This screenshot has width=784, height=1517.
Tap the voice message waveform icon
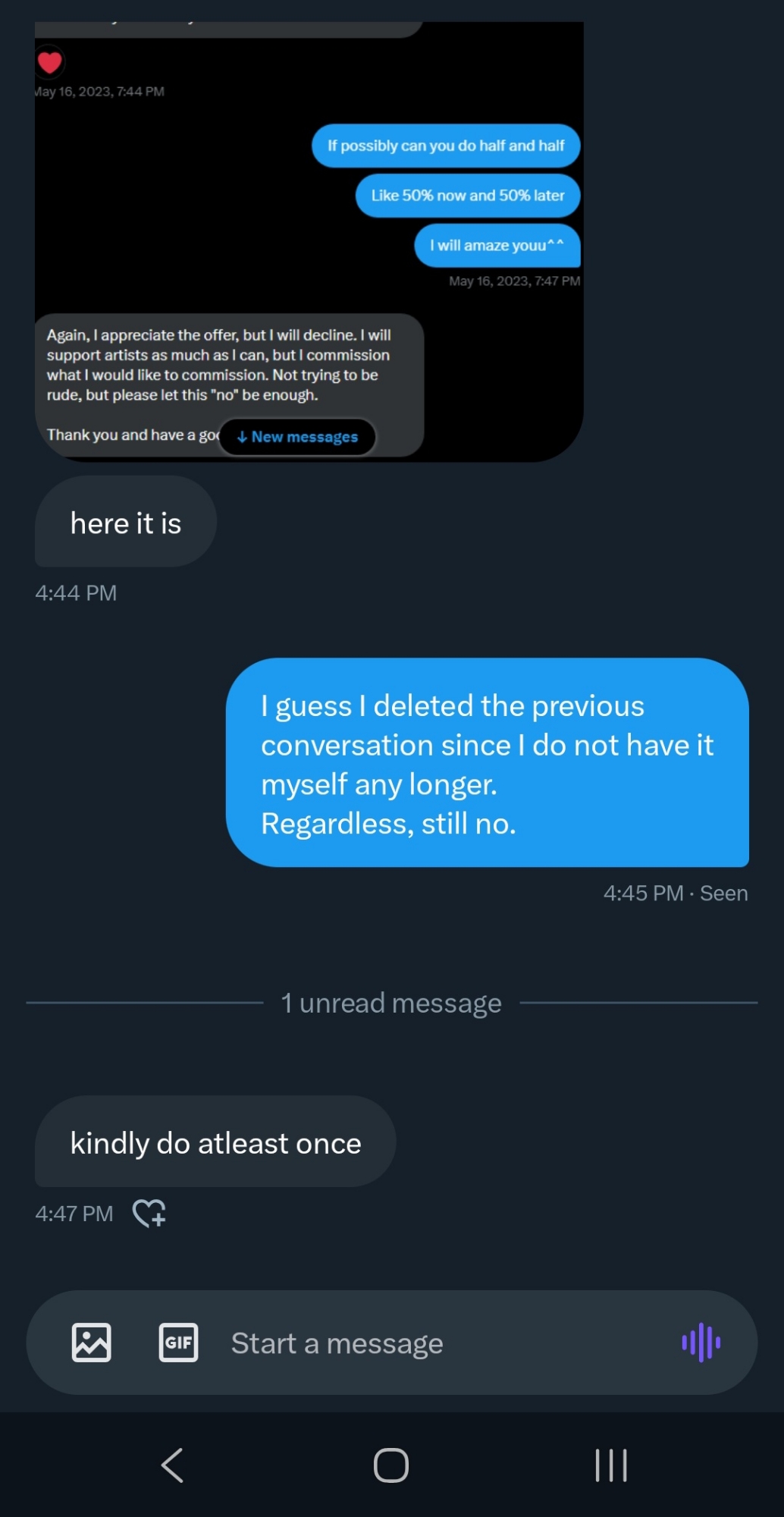[x=701, y=1343]
